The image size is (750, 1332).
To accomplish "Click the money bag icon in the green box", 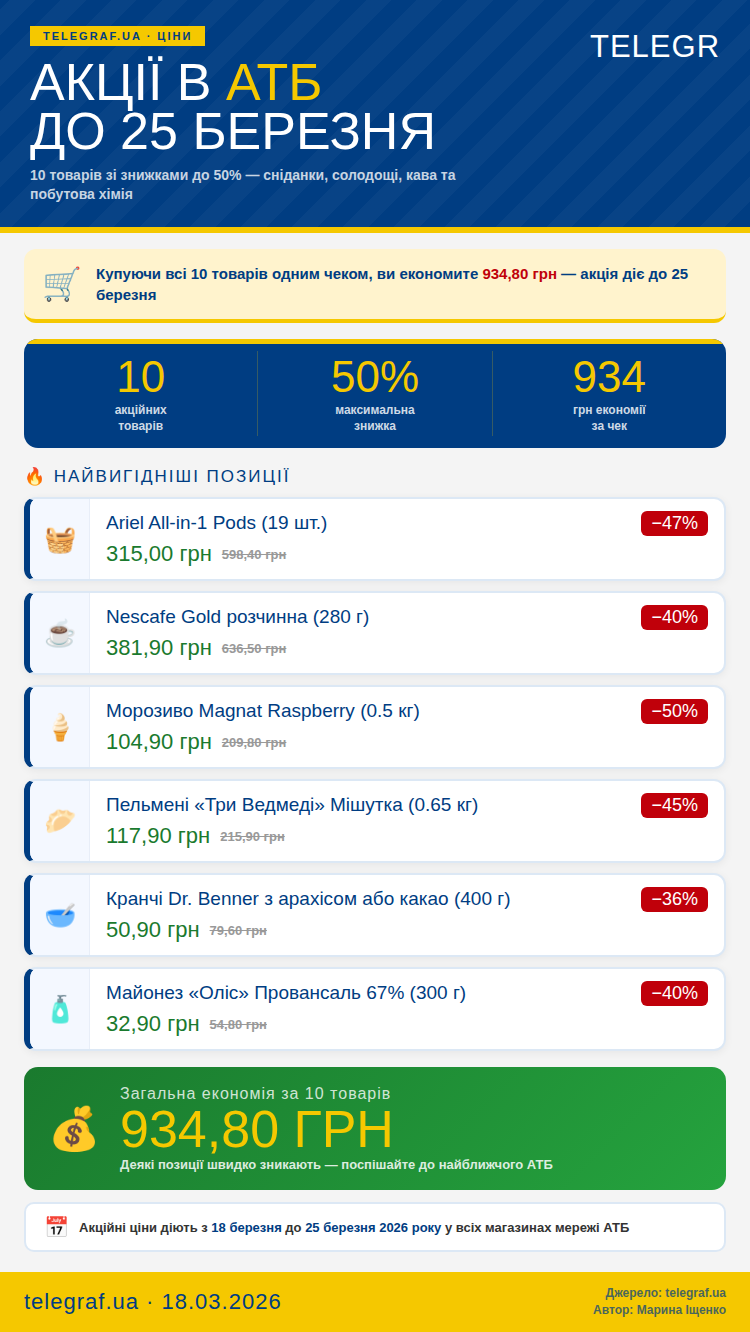I will [x=74, y=1128].
